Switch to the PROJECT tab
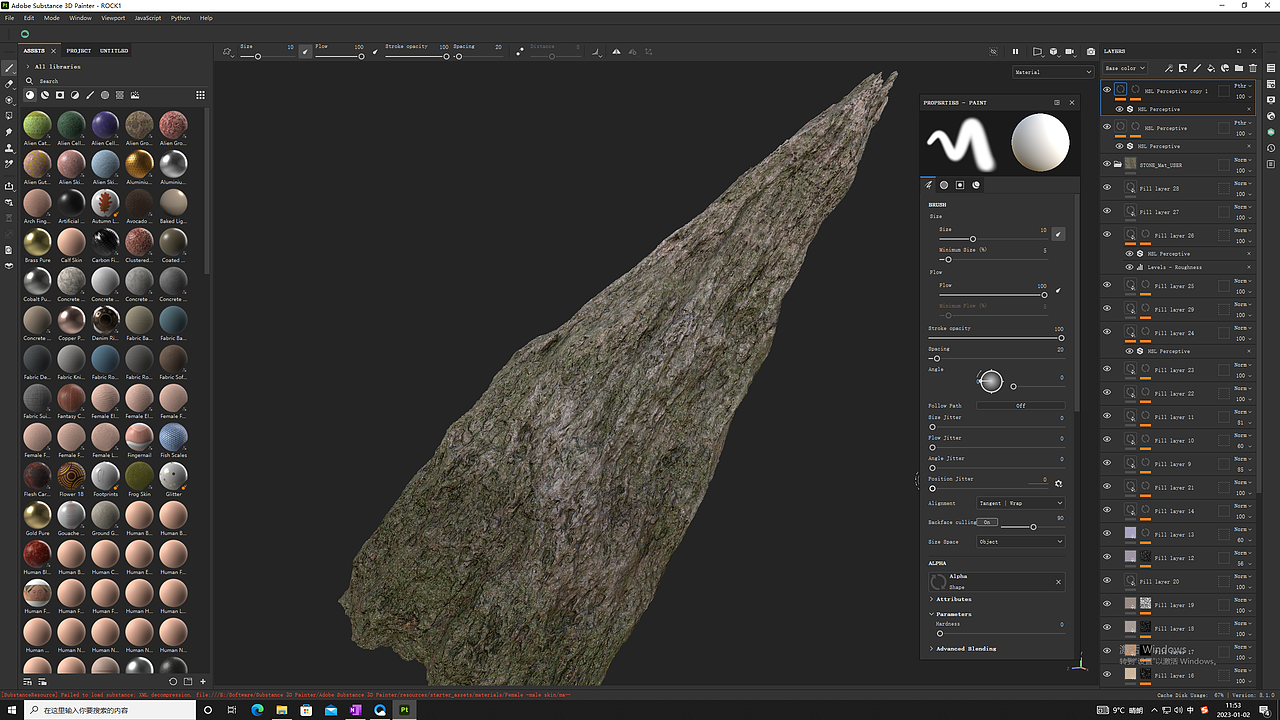1280x720 pixels. (79, 50)
